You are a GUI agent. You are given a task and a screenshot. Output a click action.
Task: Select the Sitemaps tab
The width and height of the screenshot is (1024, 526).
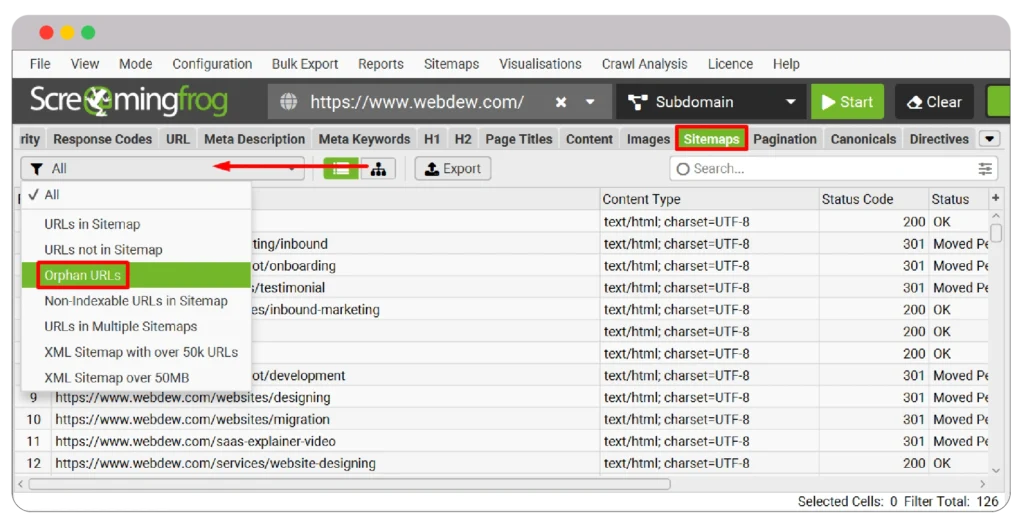point(711,139)
